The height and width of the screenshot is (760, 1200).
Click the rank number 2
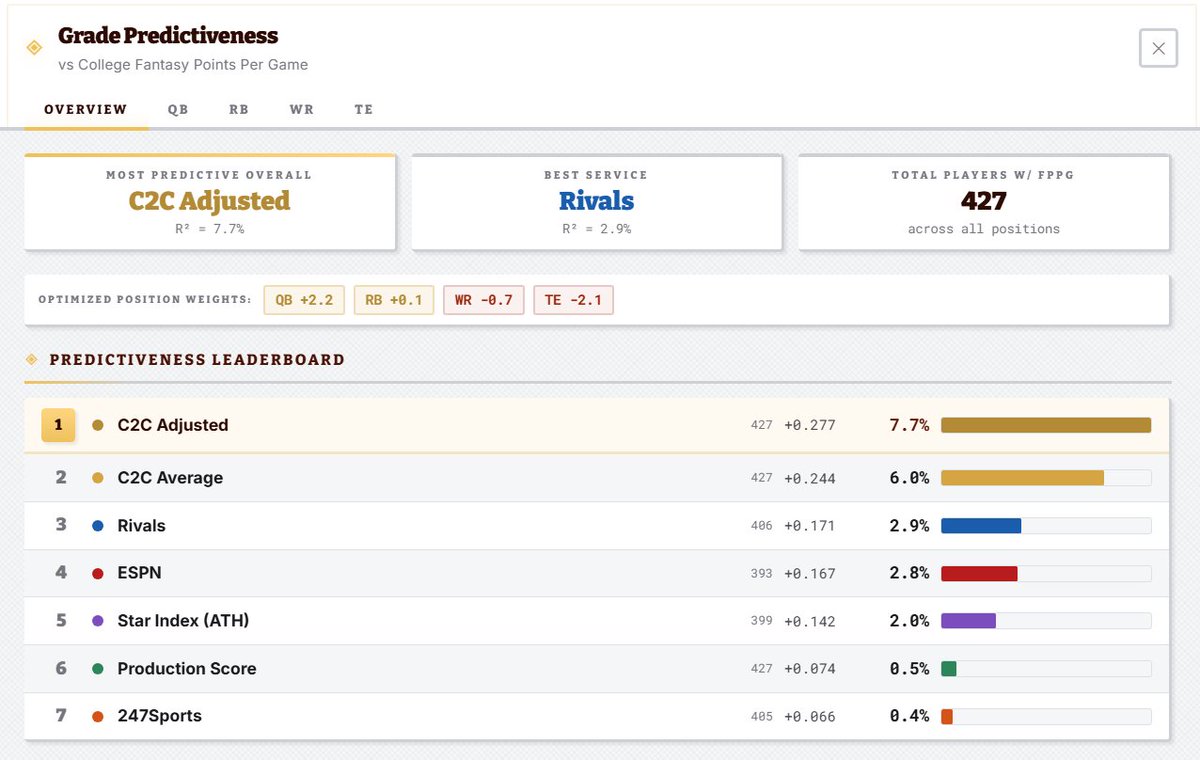[61, 478]
